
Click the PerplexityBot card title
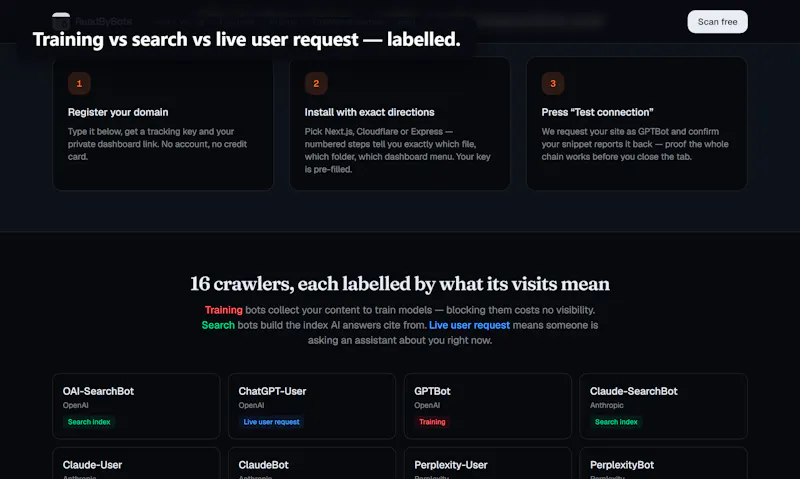pyautogui.click(x=621, y=465)
